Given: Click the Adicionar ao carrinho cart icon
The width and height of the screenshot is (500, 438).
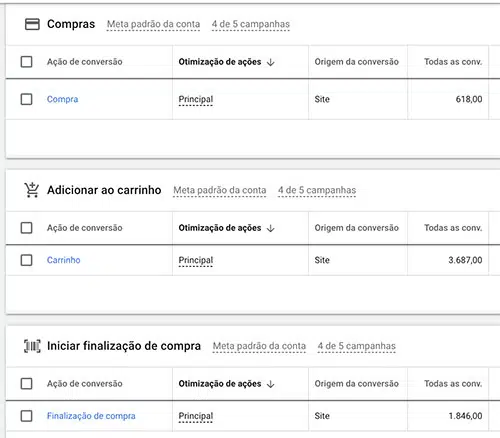Looking at the screenshot, I should [x=32, y=190].
